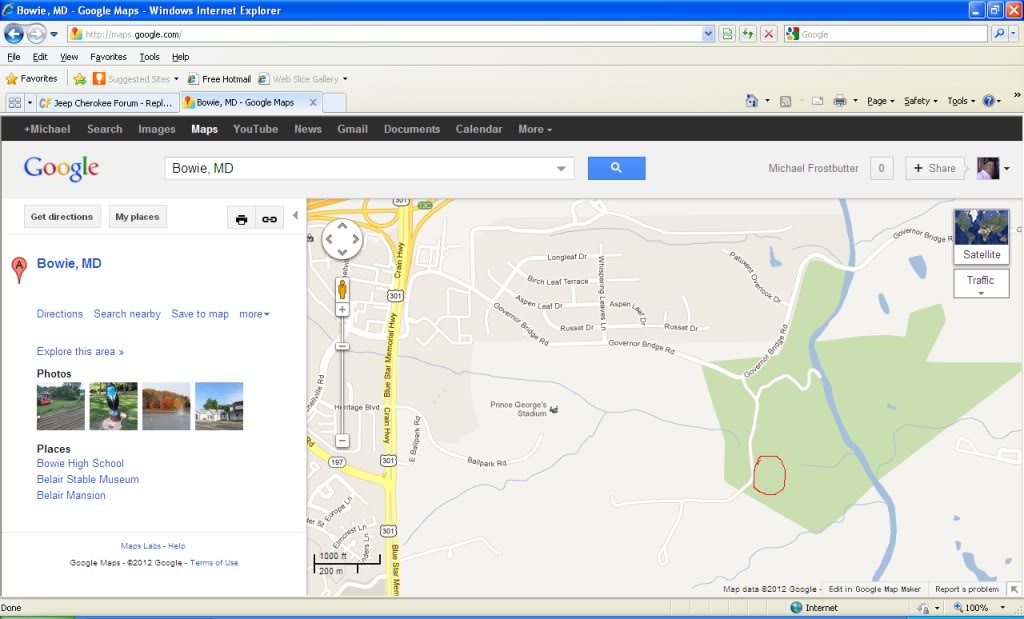Click the Get directions button
This screenshot has width=1024, height=619.
tap(62, 217)
